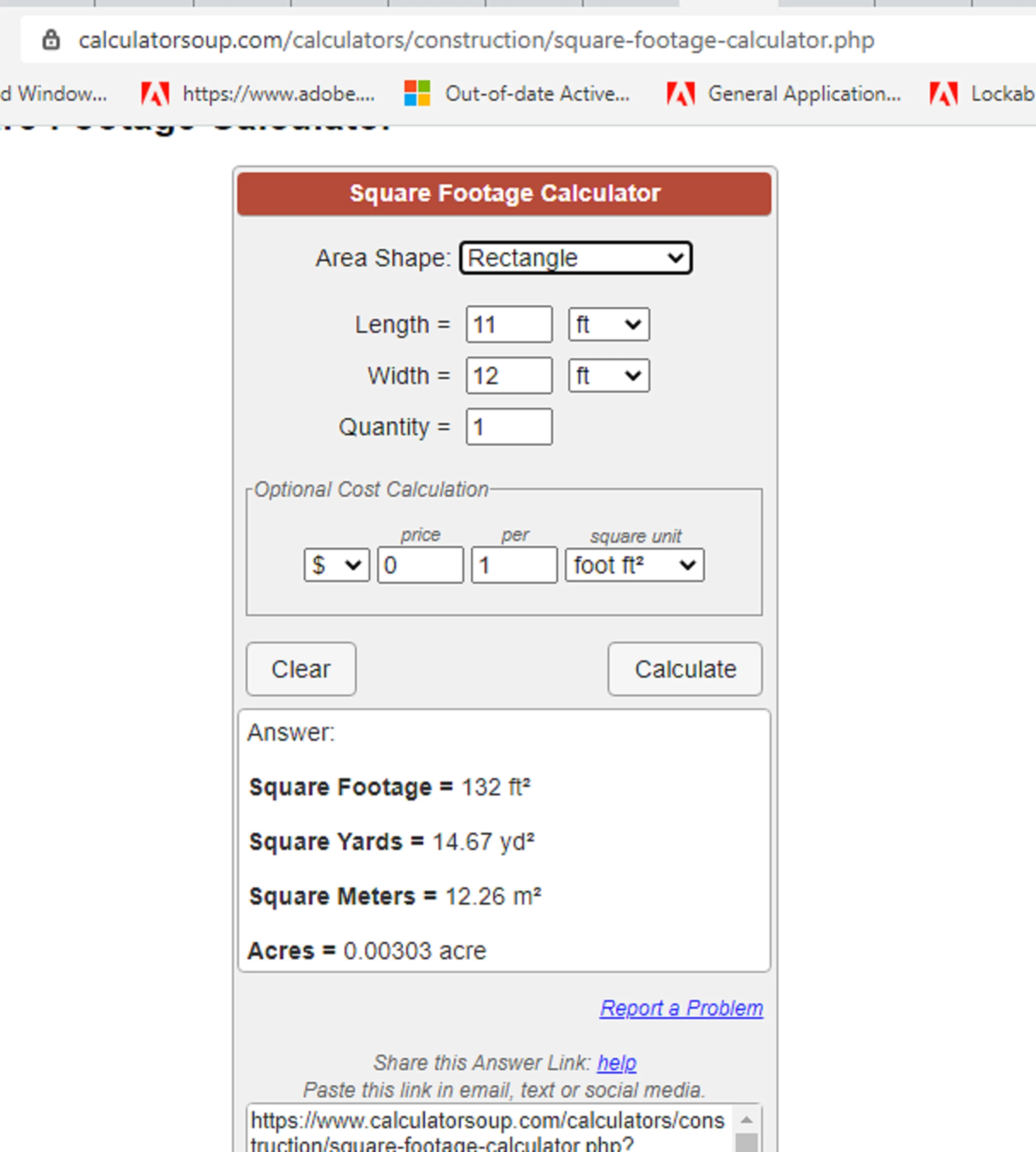
Task: Open the Adobe https bookmark icon
Action: pos(155,93)
